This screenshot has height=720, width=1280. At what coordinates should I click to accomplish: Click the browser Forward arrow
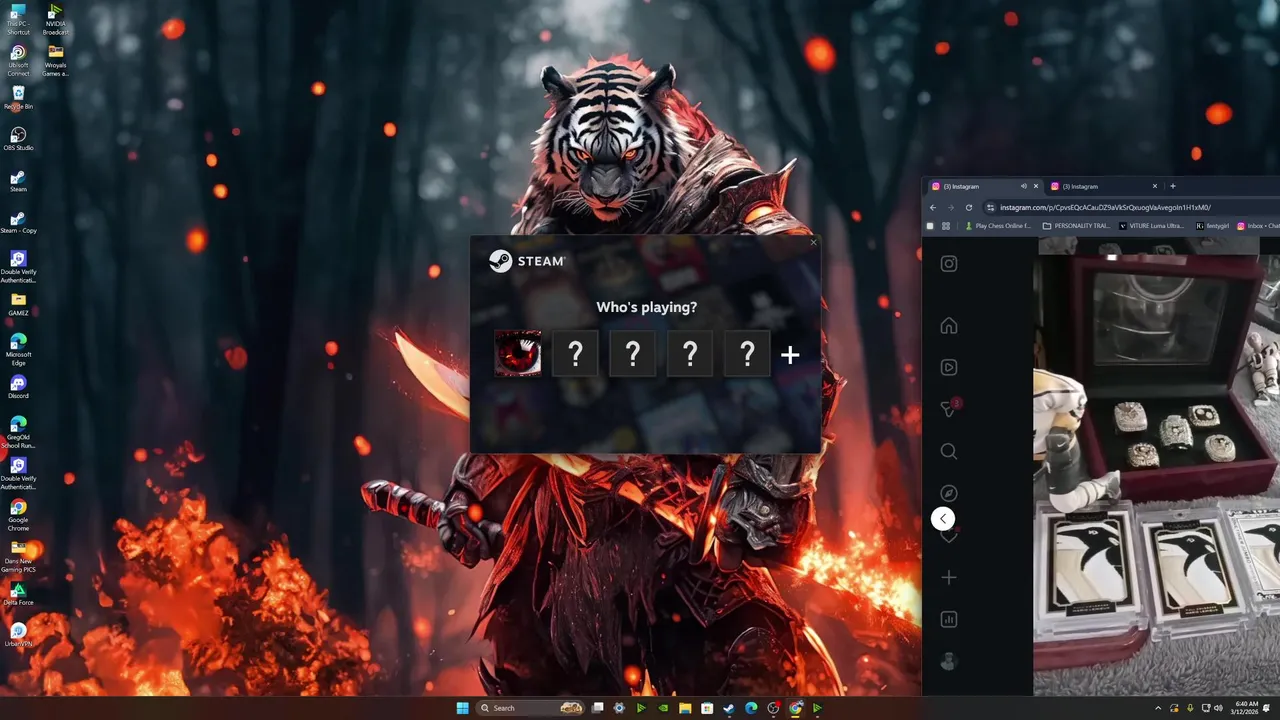tap(951, 207)
